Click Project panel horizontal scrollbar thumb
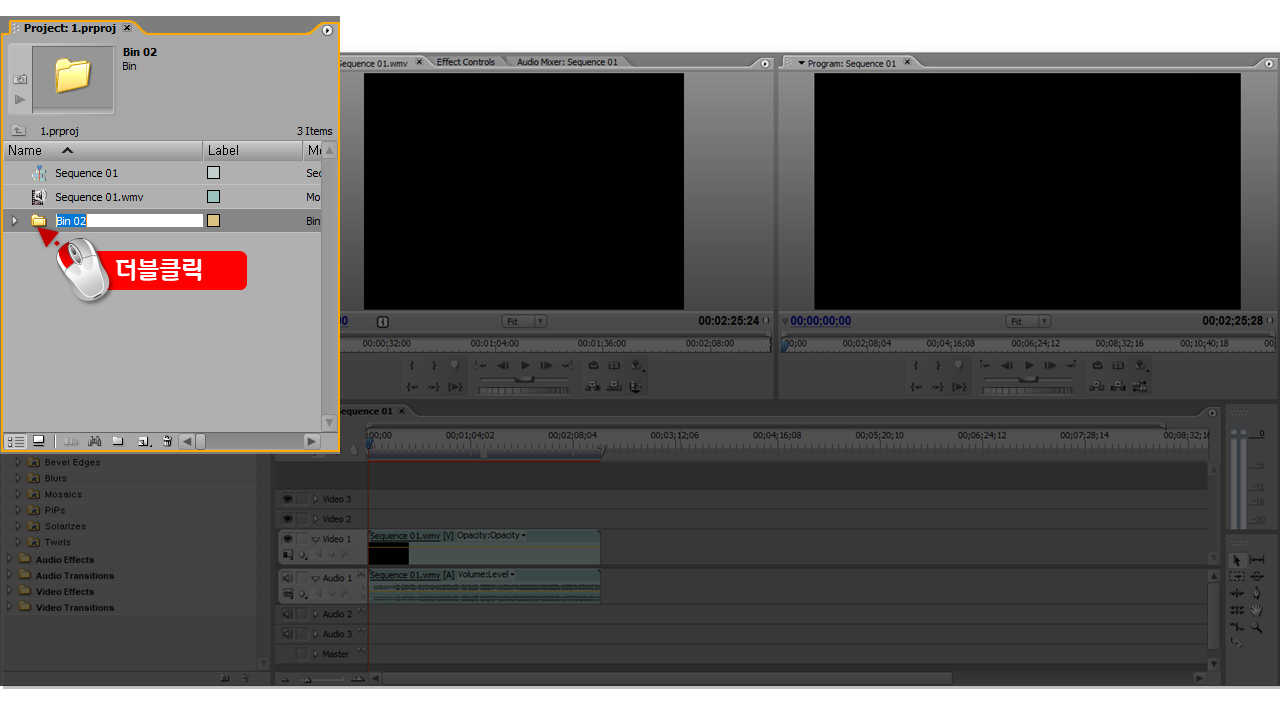The width and height of the screenshot is (1280, 720). click(x=201, y=441)
